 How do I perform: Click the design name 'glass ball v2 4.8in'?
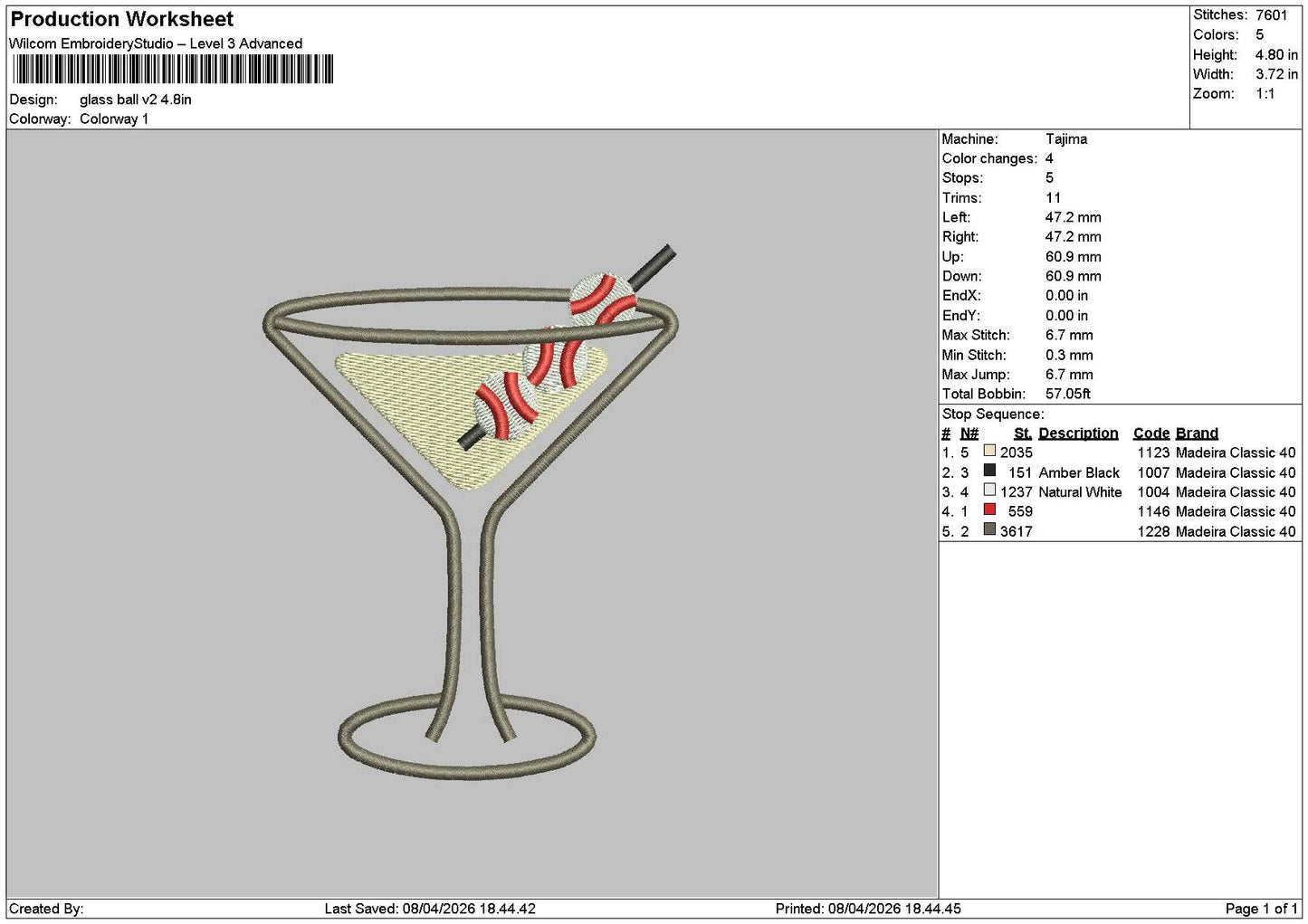(x=136, y=100)
